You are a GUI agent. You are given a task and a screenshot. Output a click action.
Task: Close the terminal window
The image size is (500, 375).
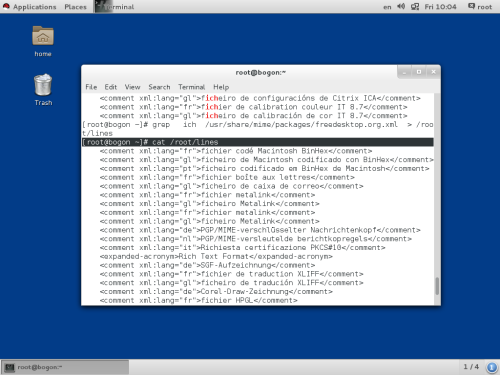click(x=433, y=72)
